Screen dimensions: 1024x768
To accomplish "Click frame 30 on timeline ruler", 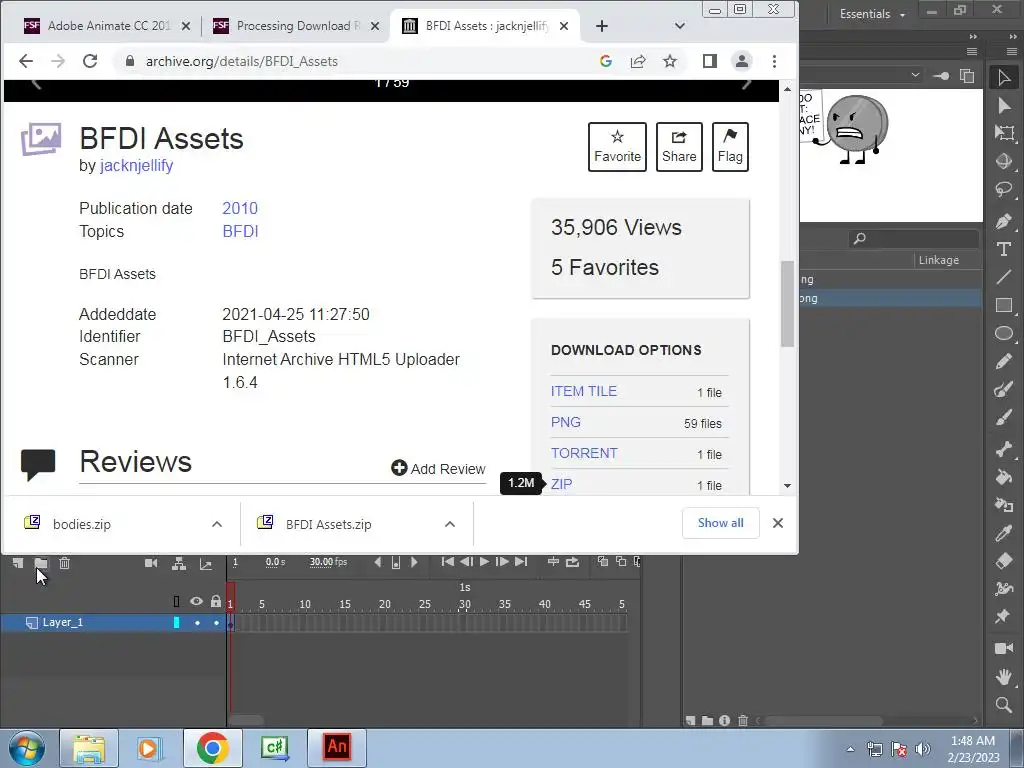I will click(x=464, y=605).
